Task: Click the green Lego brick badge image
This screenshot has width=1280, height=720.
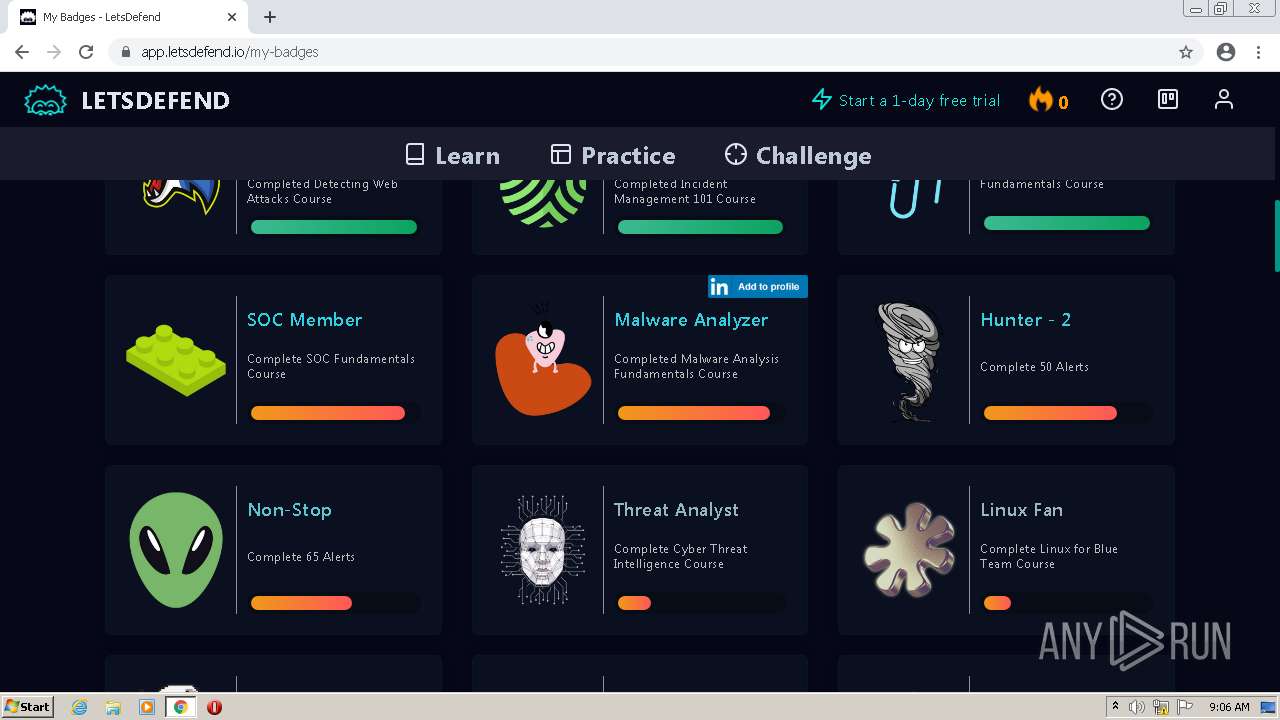Action: 176,360
